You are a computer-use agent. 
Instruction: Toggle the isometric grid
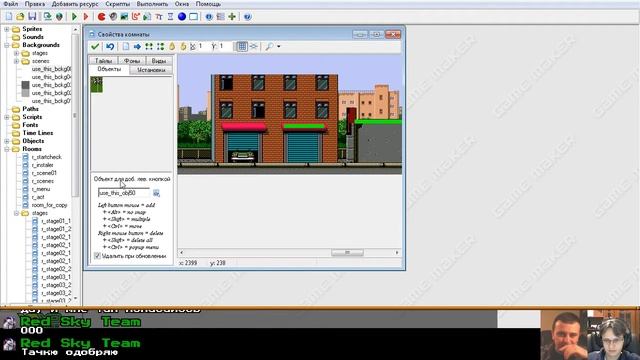point(254,47)
